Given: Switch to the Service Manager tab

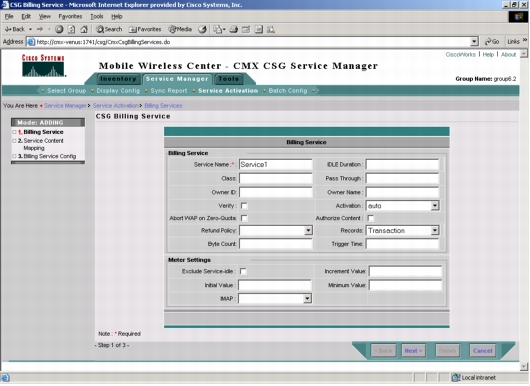Looking at the screenshot, I should (177, 79).
